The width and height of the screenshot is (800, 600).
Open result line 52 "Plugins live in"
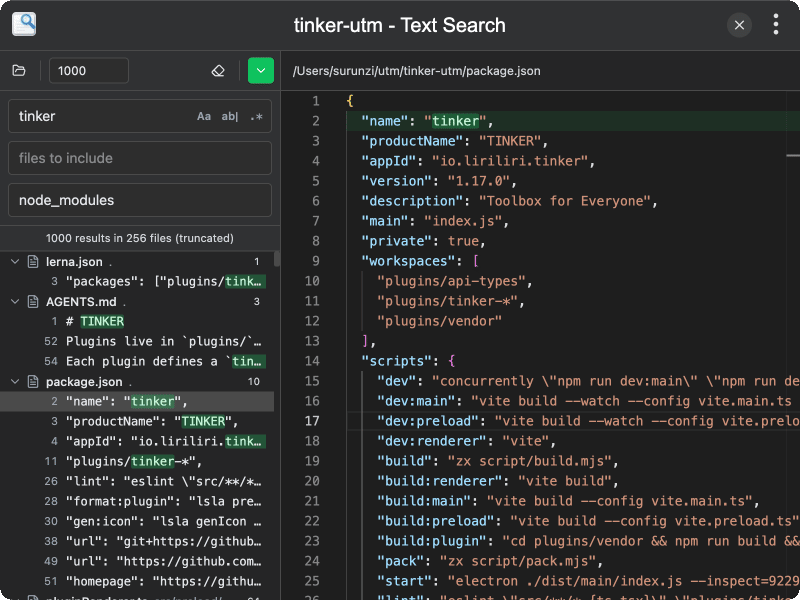point(137,341)
